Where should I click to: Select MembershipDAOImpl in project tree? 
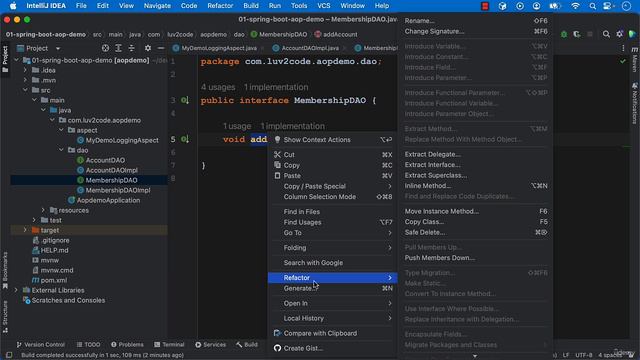point(118,190)
